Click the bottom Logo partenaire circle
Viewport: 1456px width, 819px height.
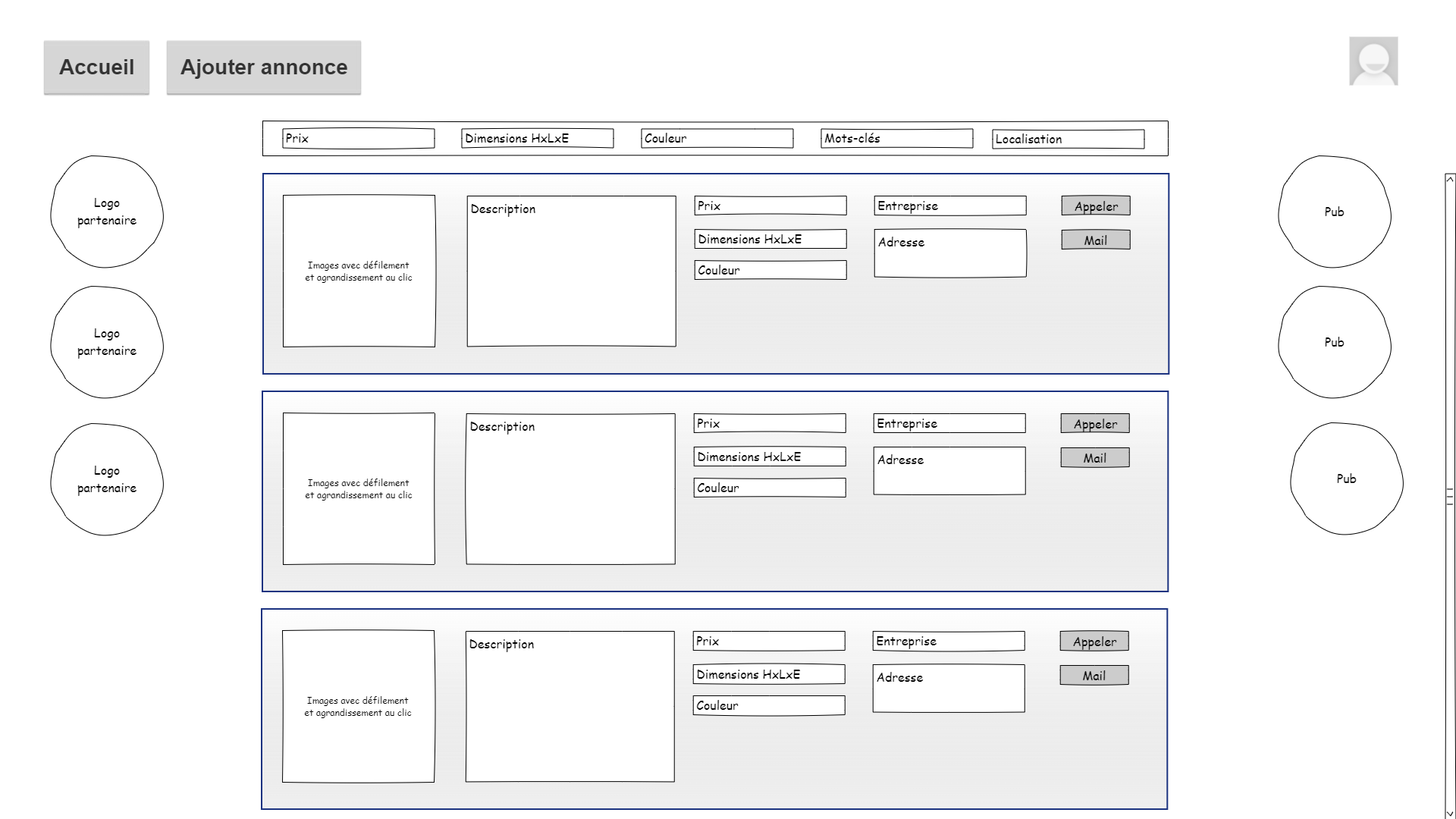(x=107, y=479)
